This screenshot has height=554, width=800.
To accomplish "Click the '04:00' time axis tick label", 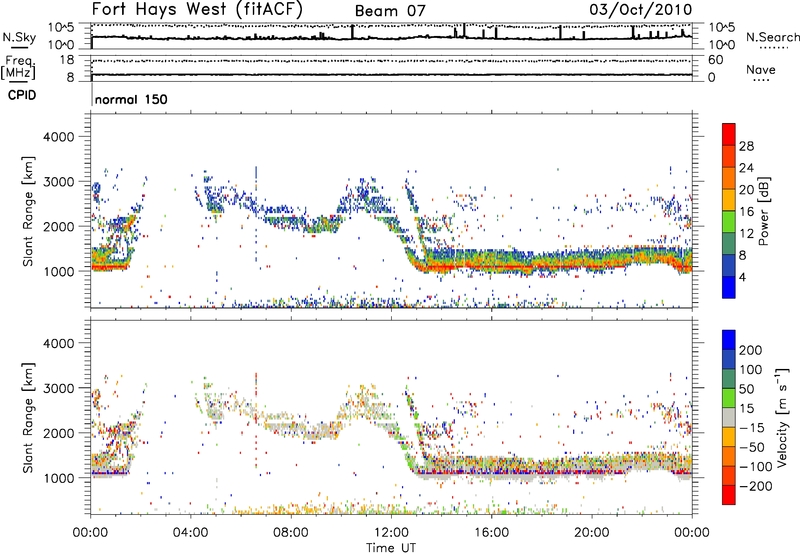I will (190, 533).
